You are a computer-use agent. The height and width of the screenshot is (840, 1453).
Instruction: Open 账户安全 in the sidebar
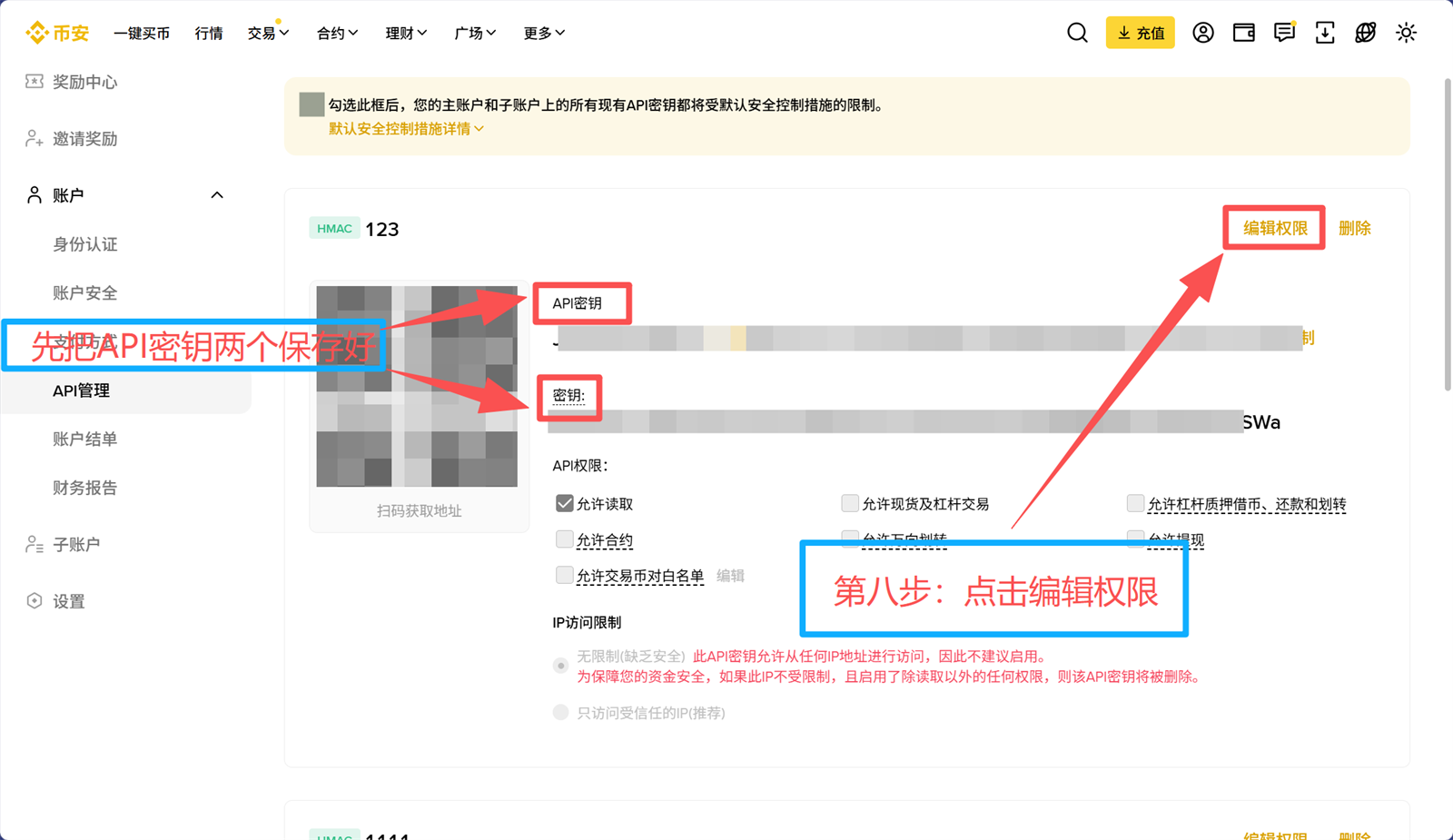(x=85, y=293)
